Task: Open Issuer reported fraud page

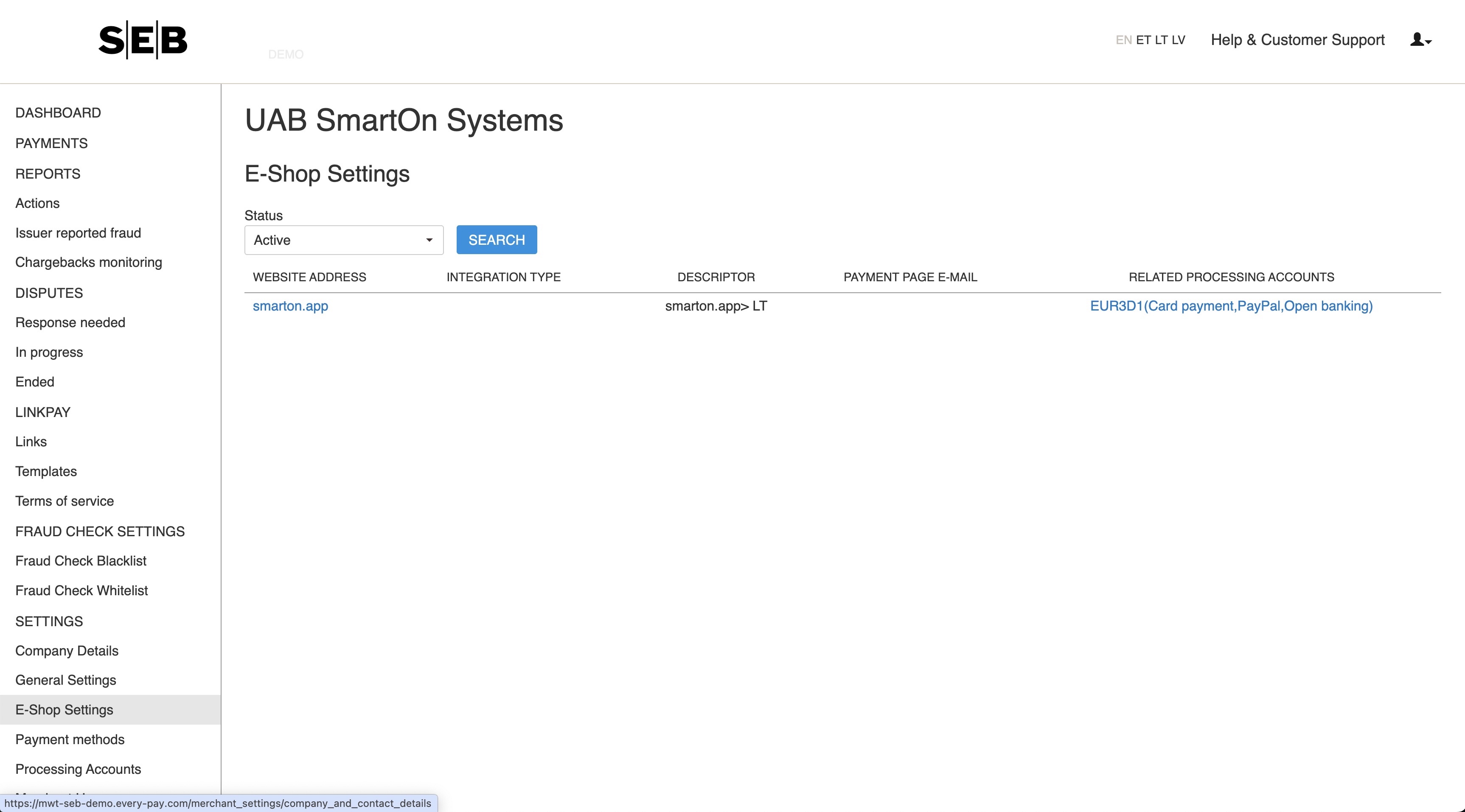Action: tap(78, 233)
